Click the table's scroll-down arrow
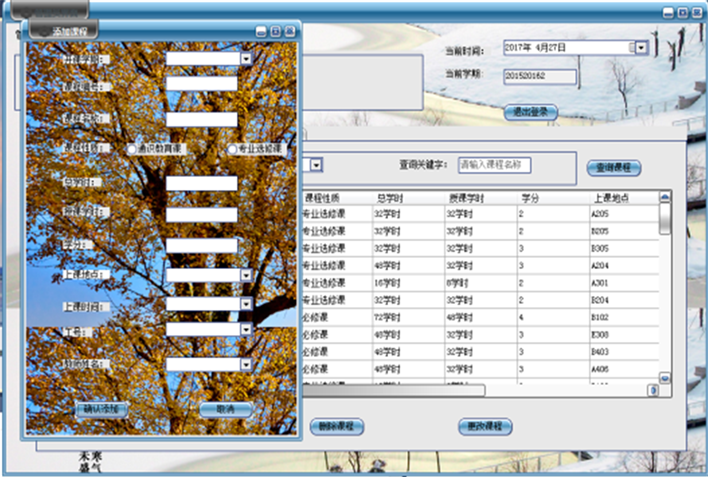Viewport: 708px width, 477px height. coord(664,379)
